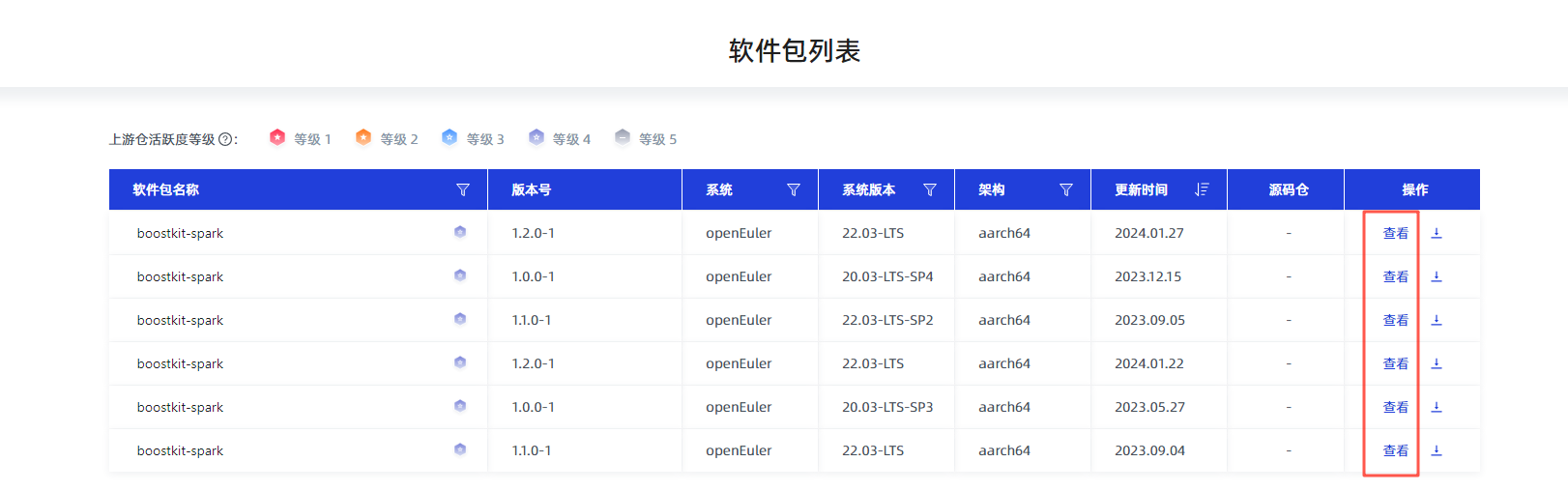
Task: Select boostkit-spark name in the 2023.12.15 row
Action: tap(180, 276)
